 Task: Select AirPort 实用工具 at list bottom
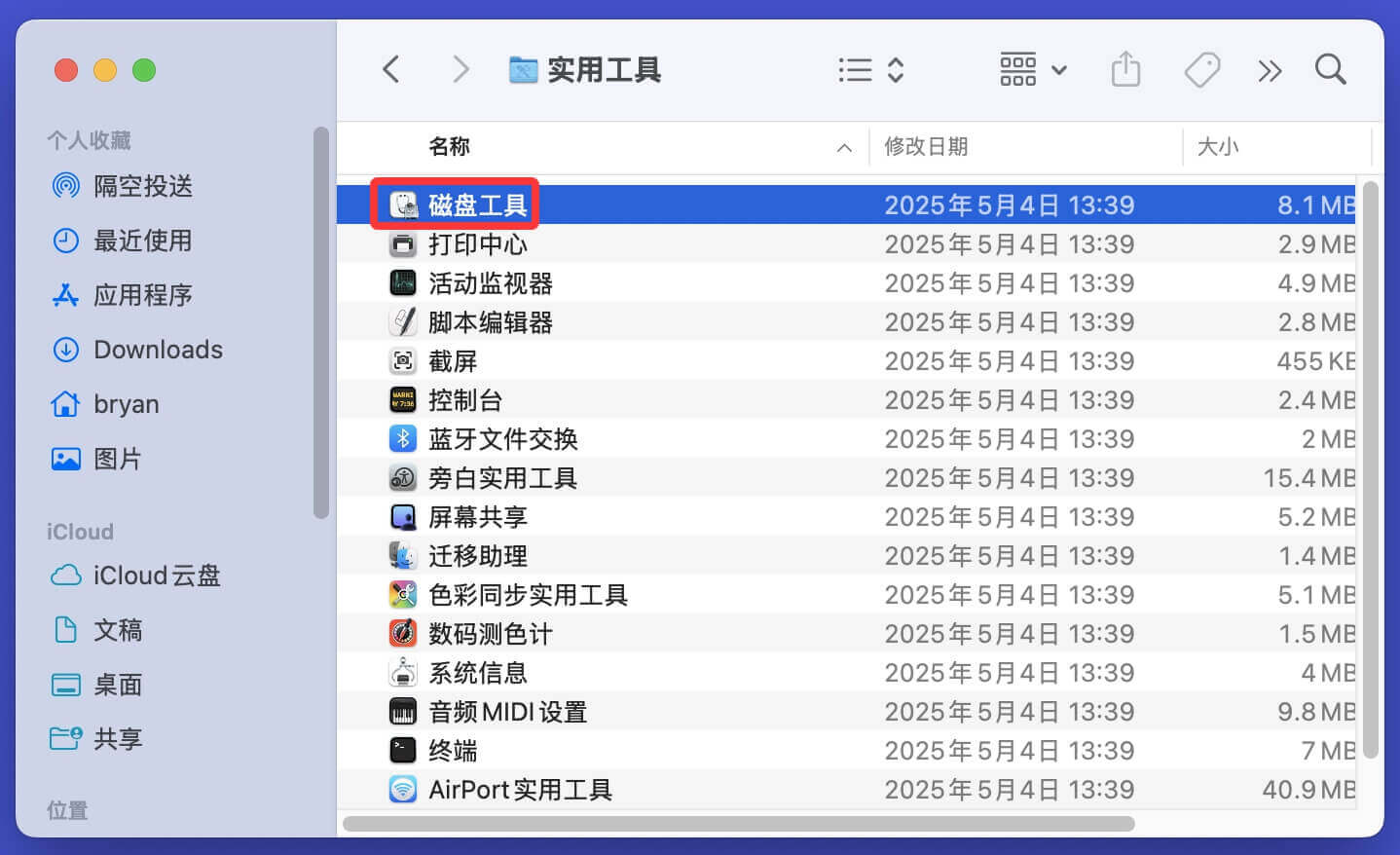(521, 789)
